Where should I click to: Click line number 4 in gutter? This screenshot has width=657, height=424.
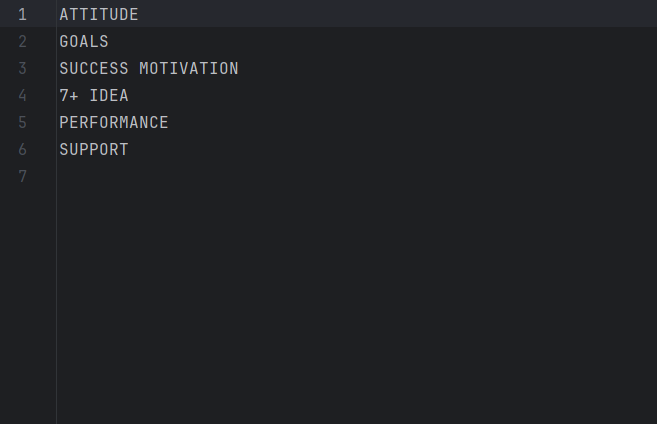[23, 96]
